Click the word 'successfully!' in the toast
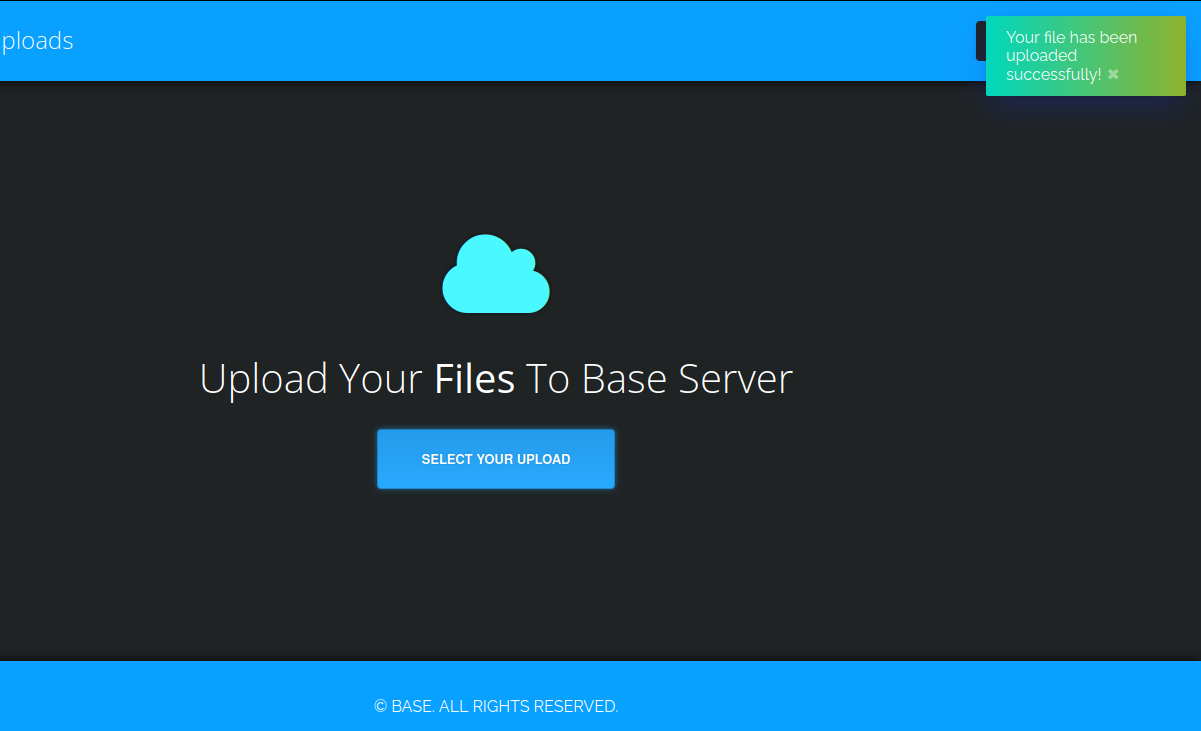The image size is (1201, 731). point(1053,75)
